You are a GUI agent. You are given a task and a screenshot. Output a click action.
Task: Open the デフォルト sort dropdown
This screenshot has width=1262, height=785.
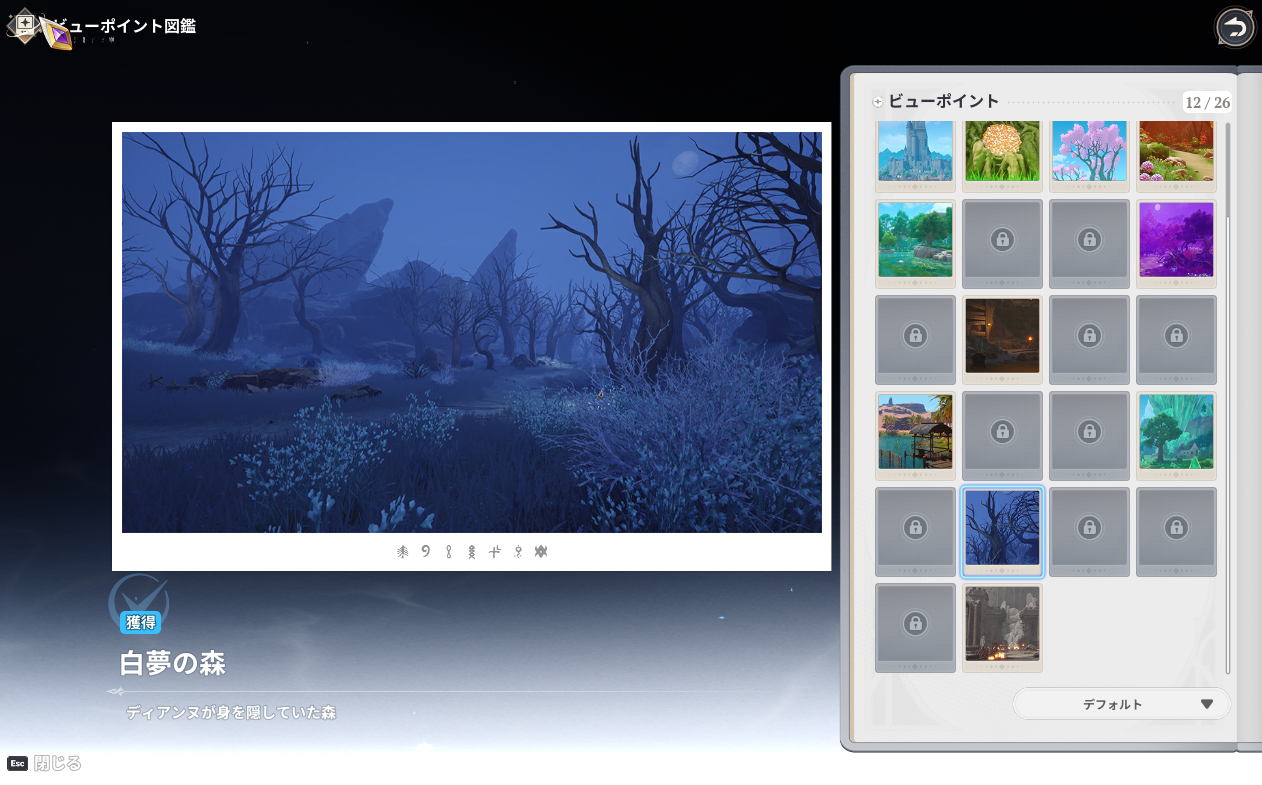pyautogui.click(x=1121, y=704)
